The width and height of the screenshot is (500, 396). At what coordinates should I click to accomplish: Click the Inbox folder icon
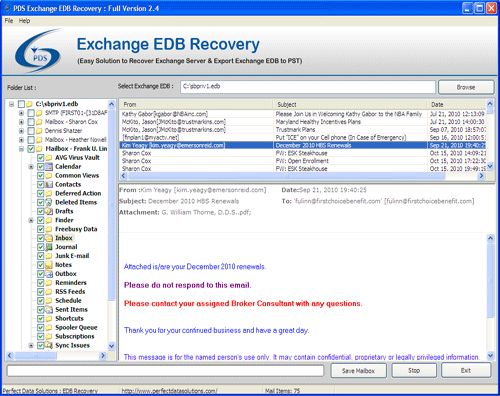point(49,238)
